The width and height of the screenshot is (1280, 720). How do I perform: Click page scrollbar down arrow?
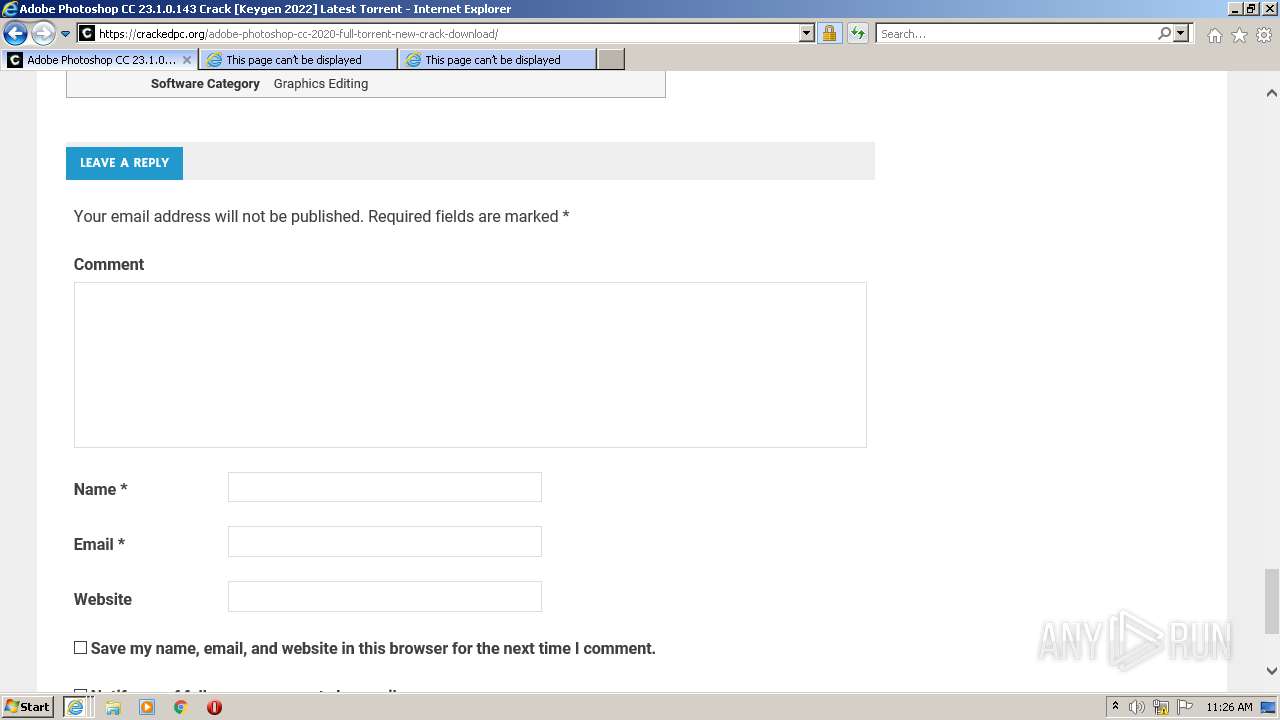coord(1271,671)
